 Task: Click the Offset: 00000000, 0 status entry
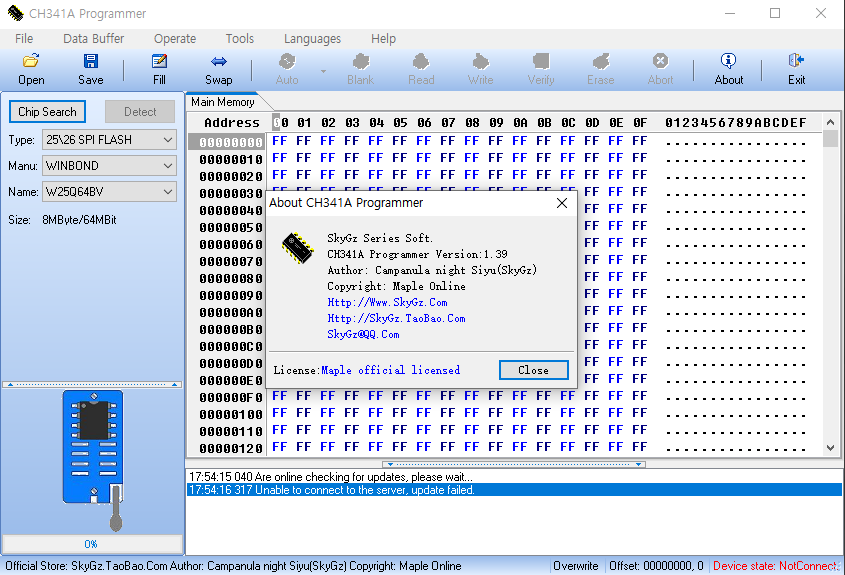point(656,566)
